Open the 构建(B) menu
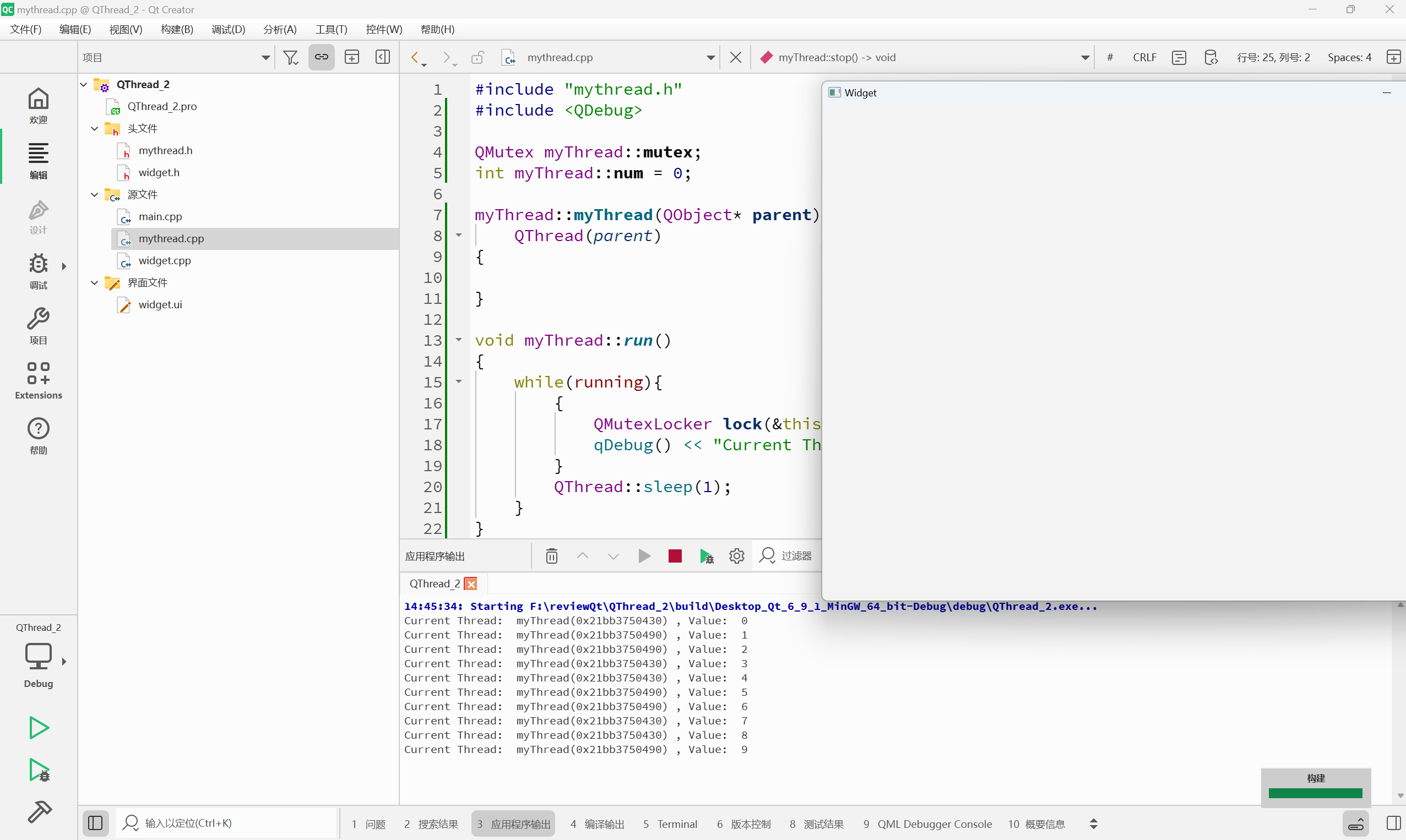The height and width of the screenshot is (840, 1406). 177,29
